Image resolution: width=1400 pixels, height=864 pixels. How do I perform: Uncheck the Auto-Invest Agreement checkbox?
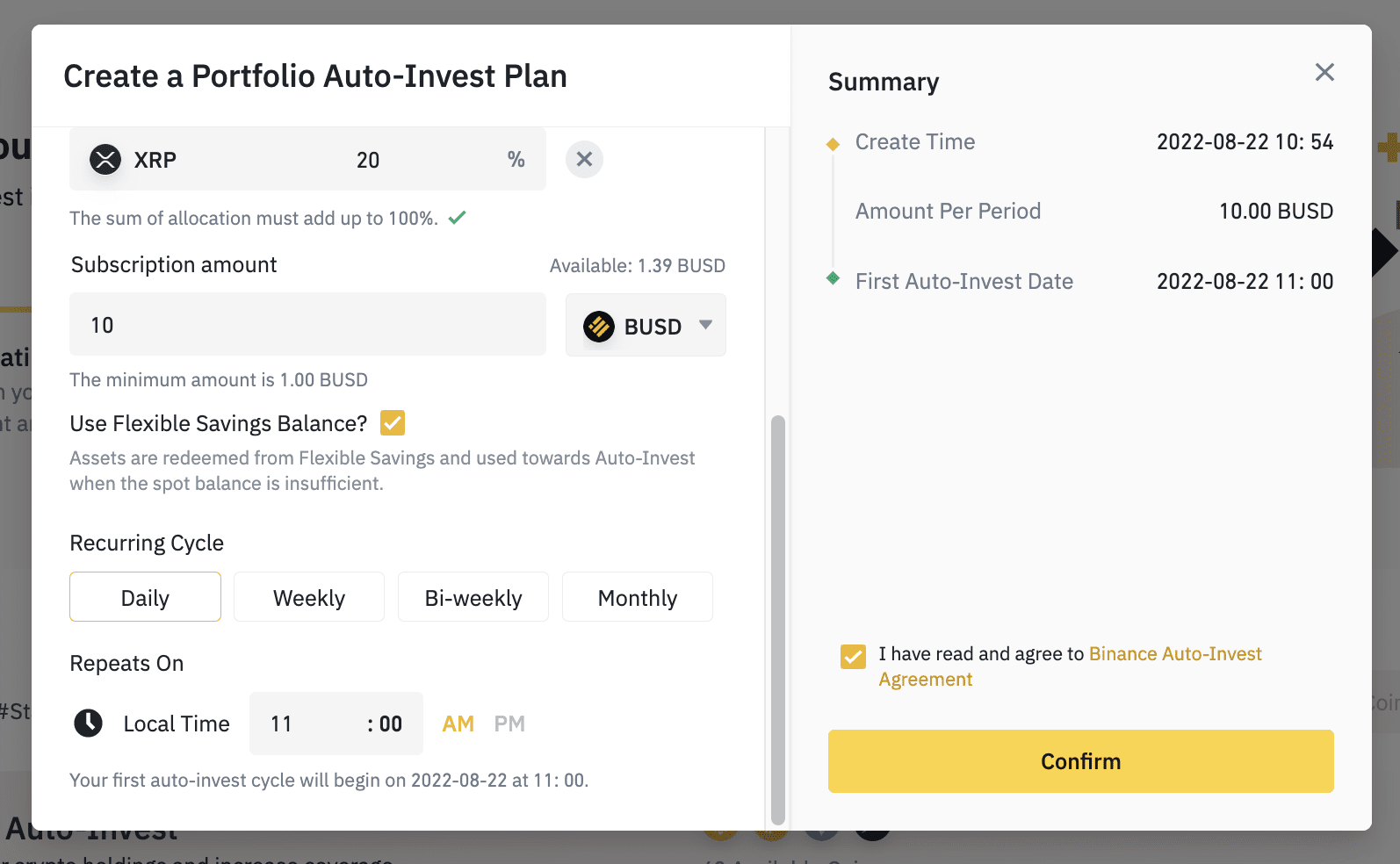pyautogui.click(x=853, y=656)
